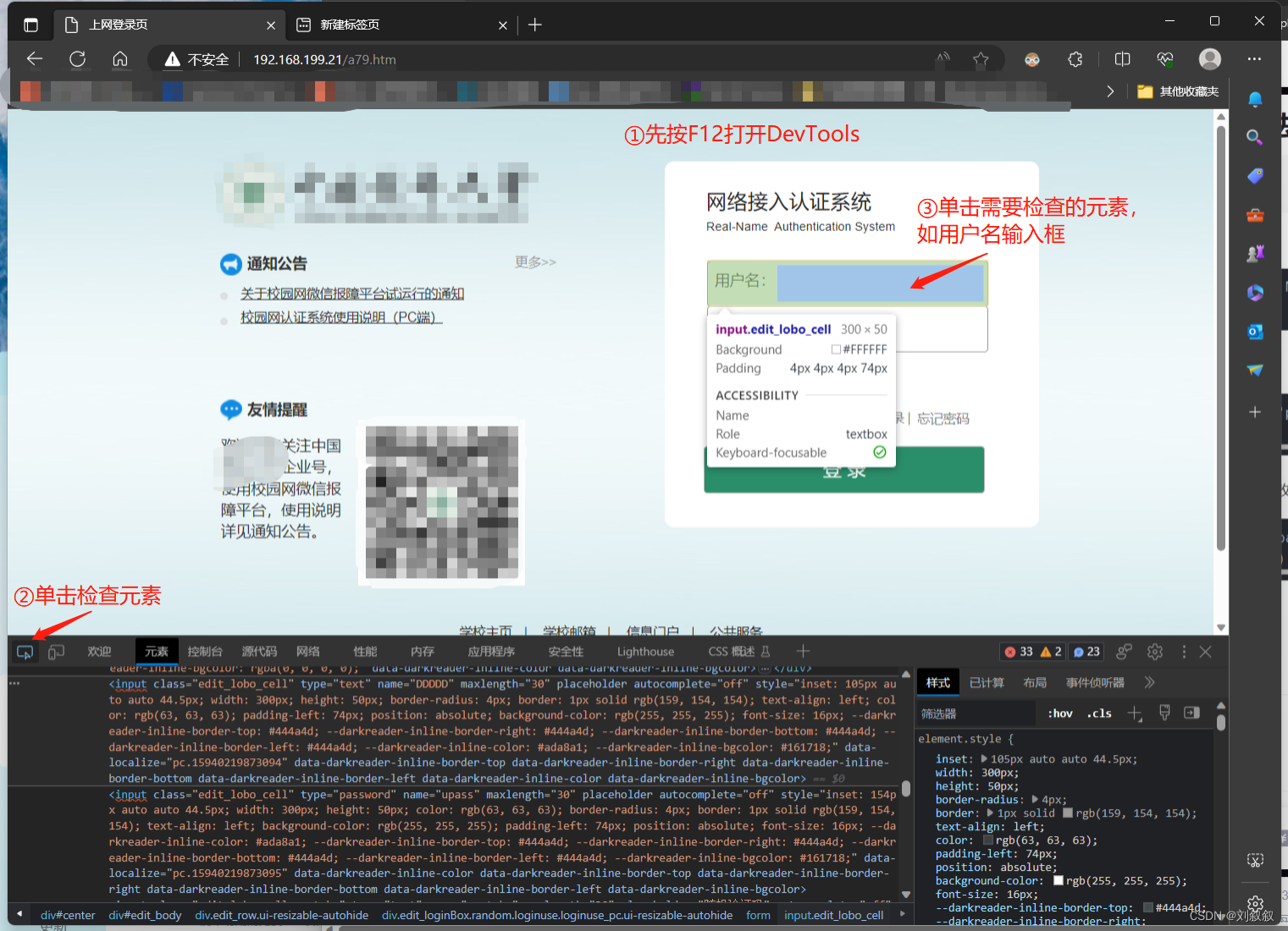Open the DevTools three-dot menu
The image size is (1288, 931).
(1184, 652)
